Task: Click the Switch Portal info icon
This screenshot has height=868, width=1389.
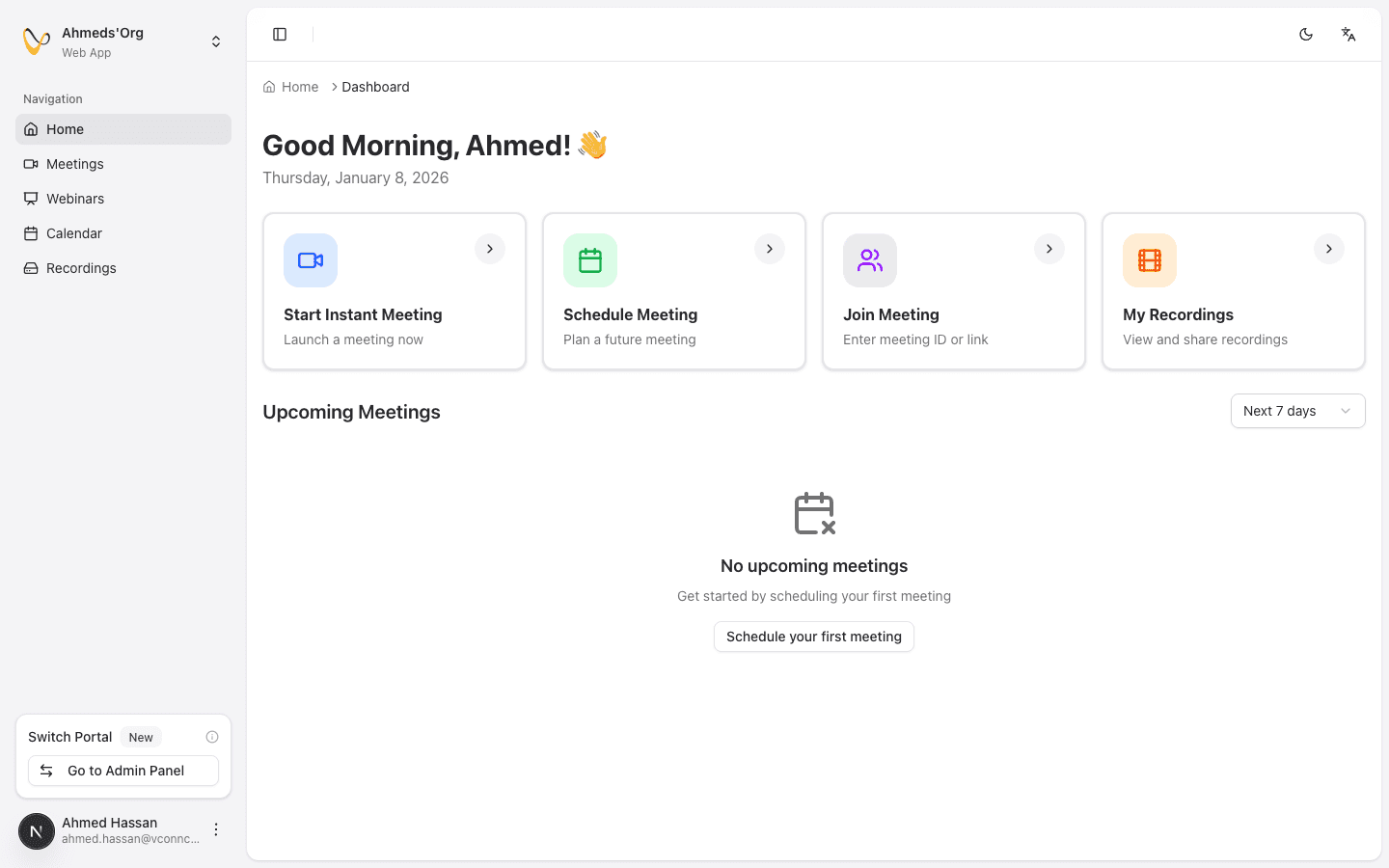Action: [x=212, y=737]
